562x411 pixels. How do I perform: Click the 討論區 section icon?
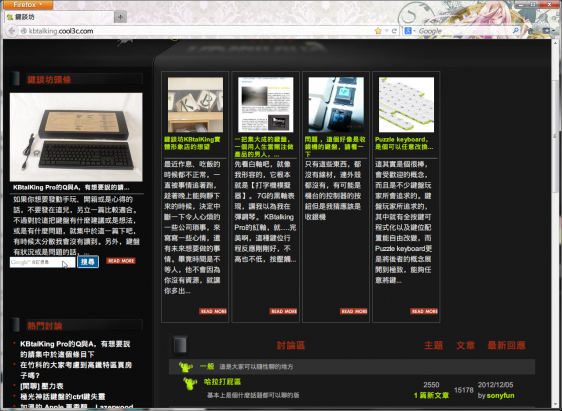click(x=180, y=345)
